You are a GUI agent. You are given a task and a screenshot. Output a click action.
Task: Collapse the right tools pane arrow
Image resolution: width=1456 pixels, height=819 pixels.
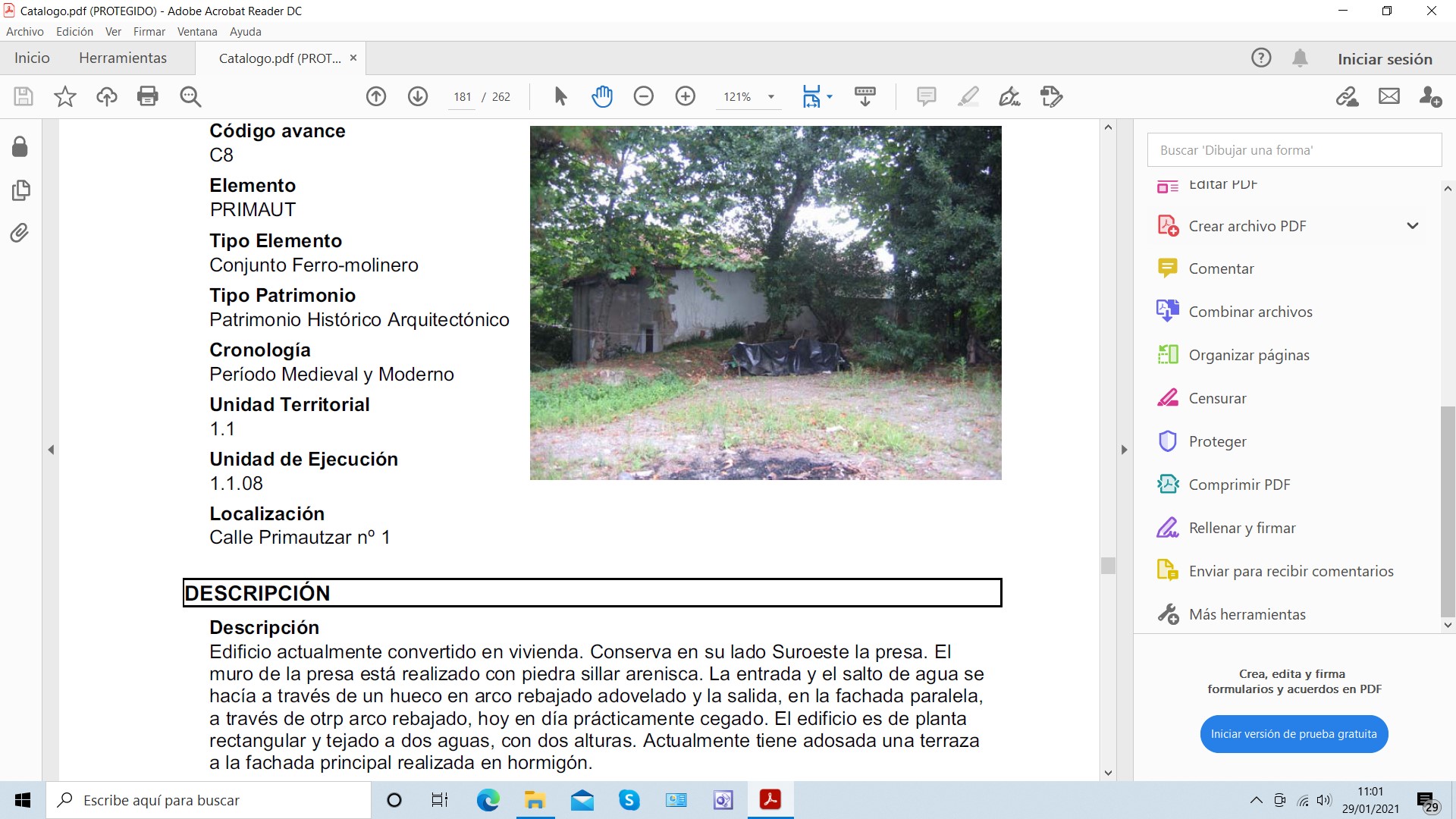coord(1125,450)
